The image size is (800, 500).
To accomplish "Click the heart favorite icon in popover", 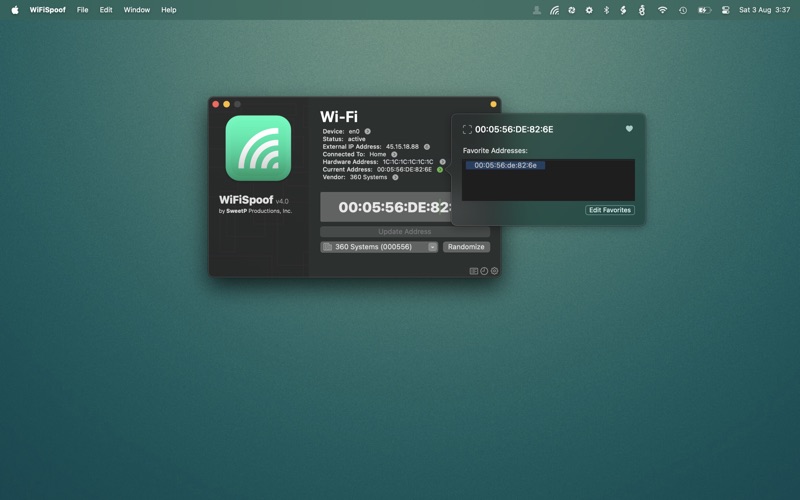I will (629, 129).
